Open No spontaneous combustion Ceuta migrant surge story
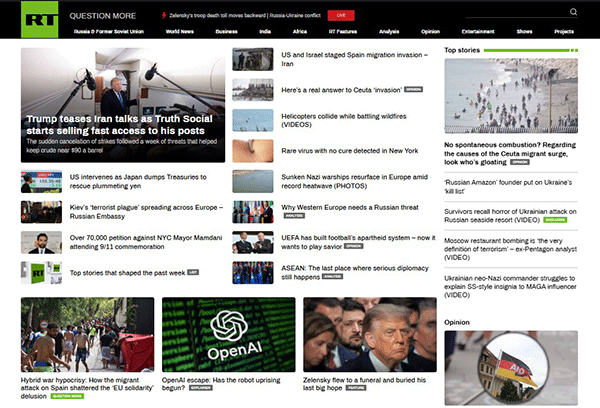This screenshot has height=408, width=600. (510, 153)
